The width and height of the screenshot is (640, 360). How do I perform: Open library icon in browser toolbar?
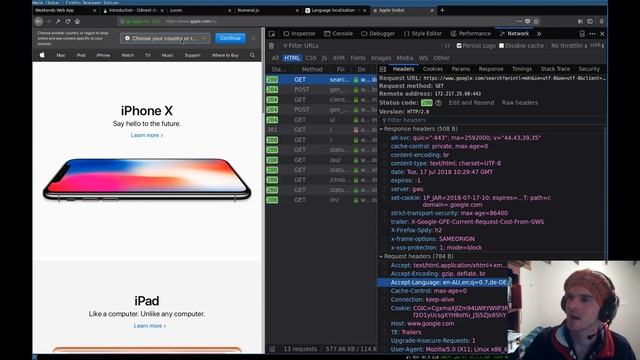click(580, 21)
